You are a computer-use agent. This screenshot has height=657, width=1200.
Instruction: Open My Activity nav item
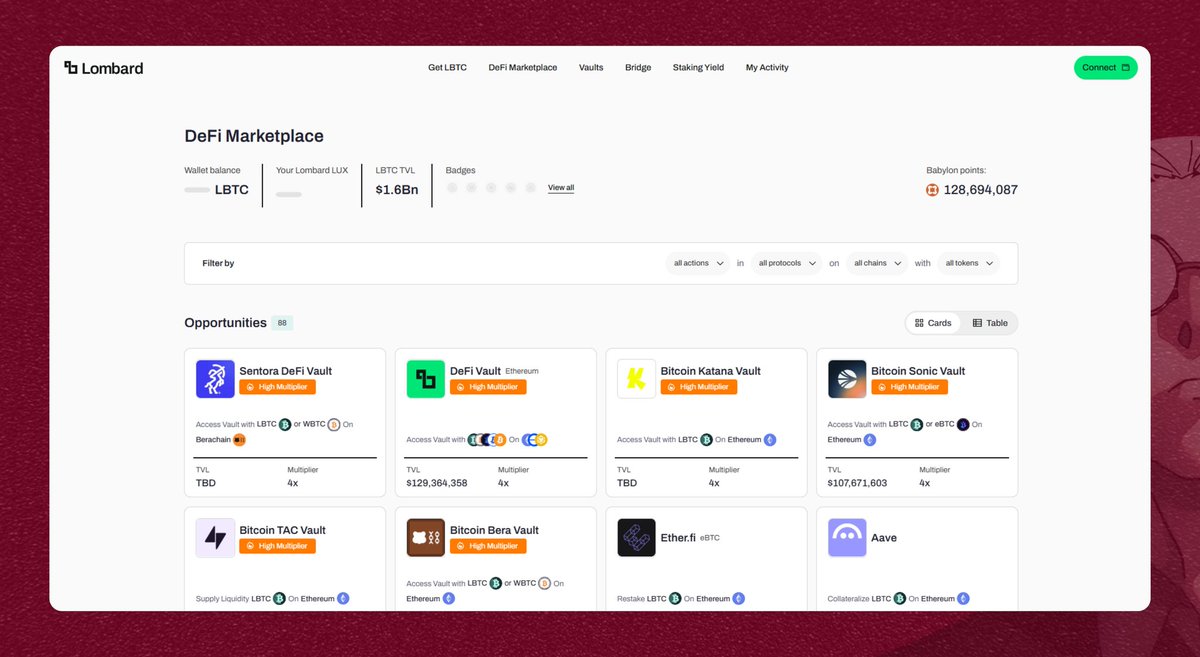point(767,68)
